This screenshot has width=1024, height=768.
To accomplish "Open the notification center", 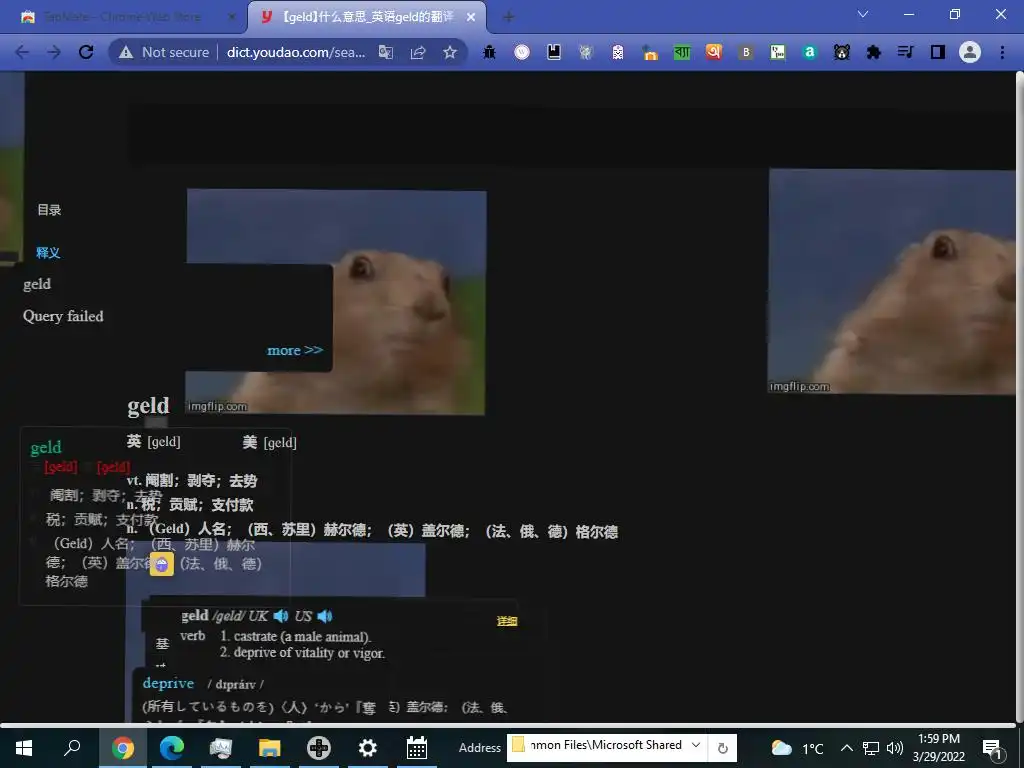I will [x=992, y=749].
